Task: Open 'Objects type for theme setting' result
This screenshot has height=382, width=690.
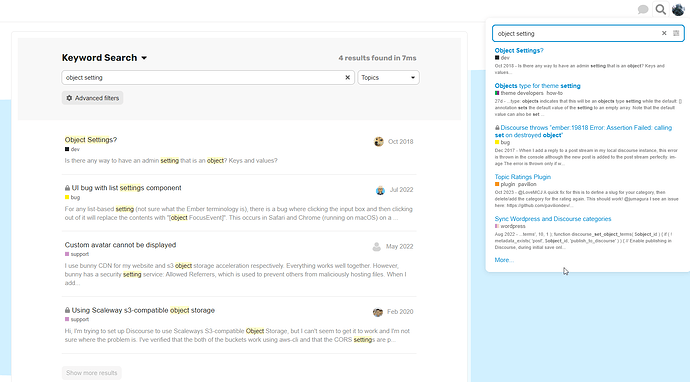Action: pos(537,86)
